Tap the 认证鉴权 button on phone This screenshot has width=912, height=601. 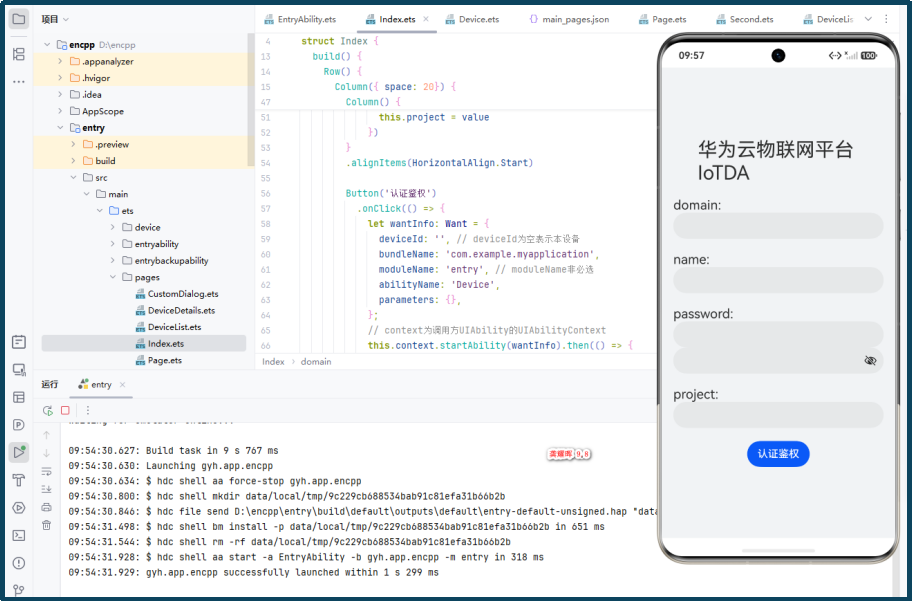coord(778,454)
